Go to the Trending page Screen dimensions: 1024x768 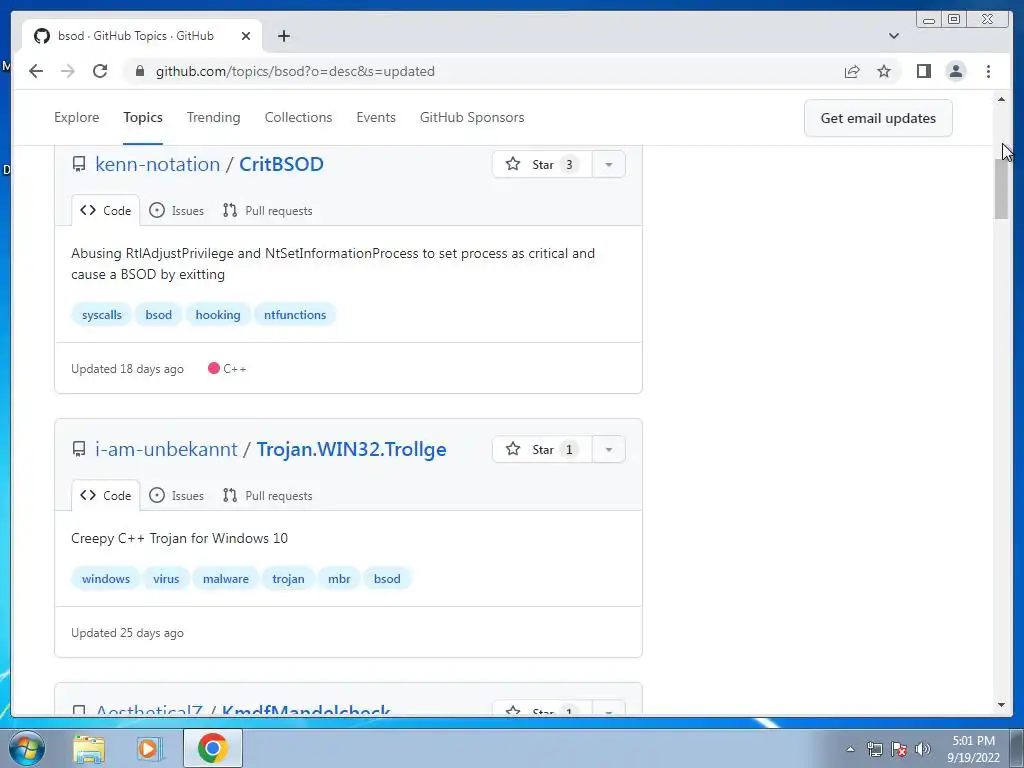214,118
